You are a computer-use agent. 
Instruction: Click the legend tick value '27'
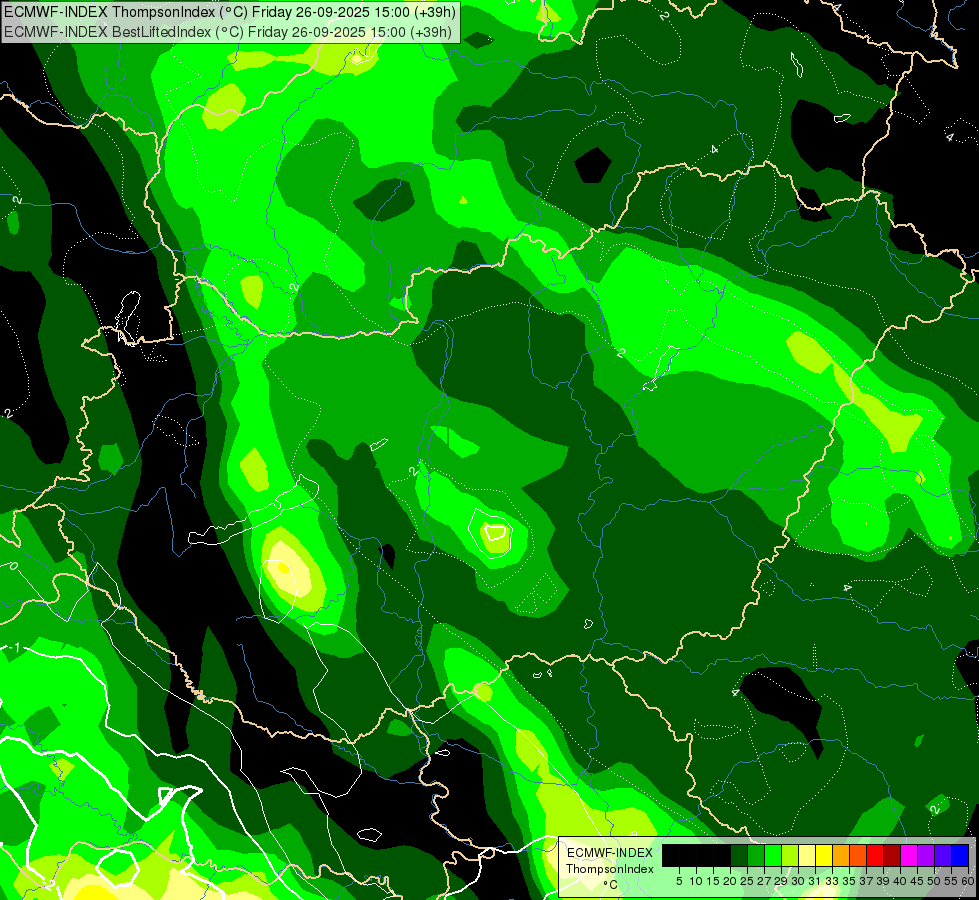pyautogui.click(x=764, y=881)
